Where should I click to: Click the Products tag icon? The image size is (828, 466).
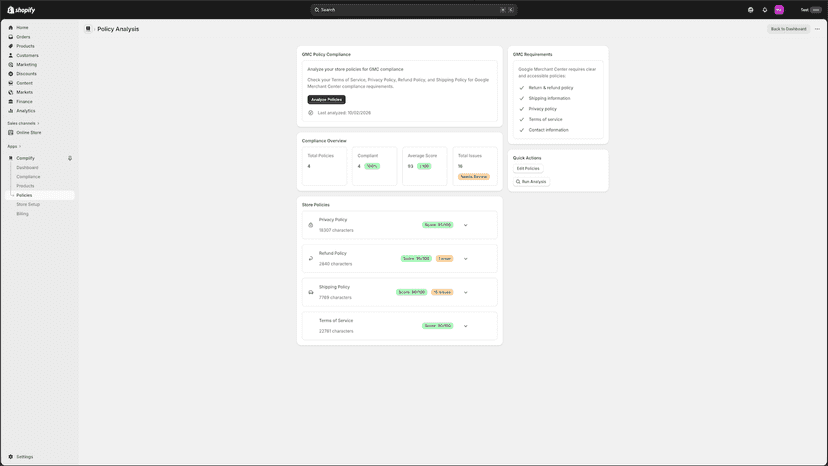coord(11,46)
